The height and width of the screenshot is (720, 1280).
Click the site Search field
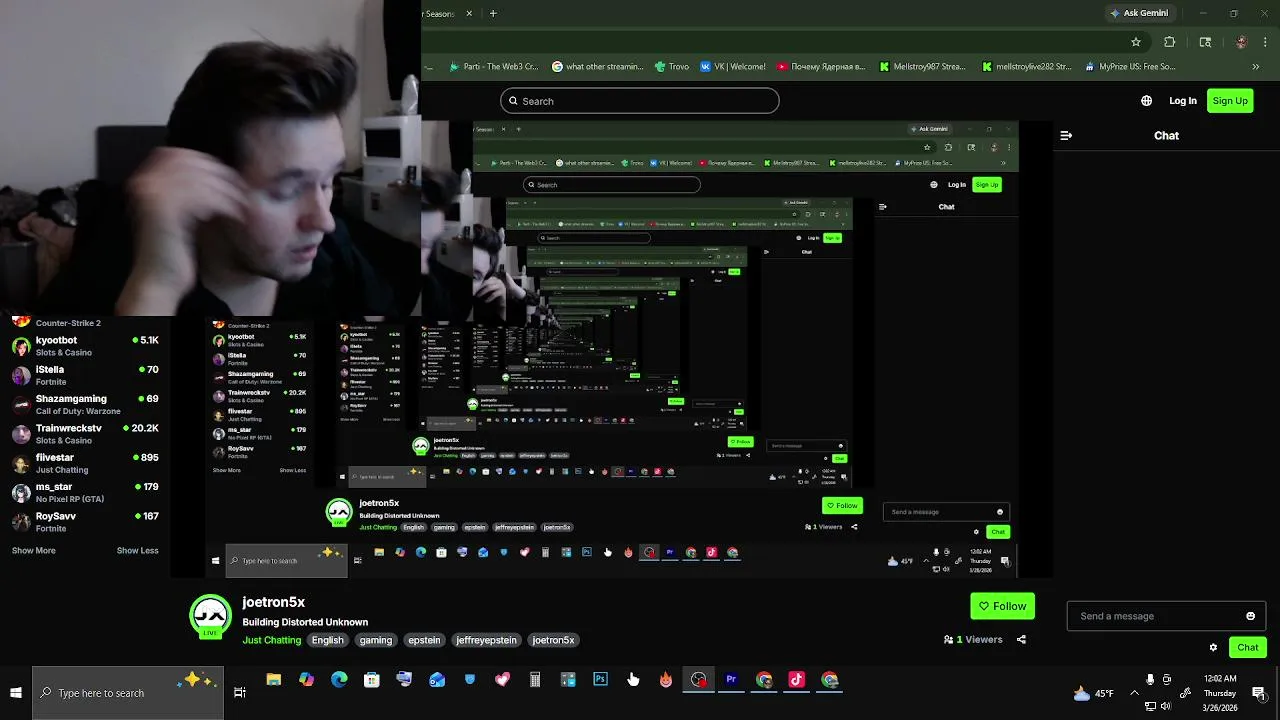640,101
